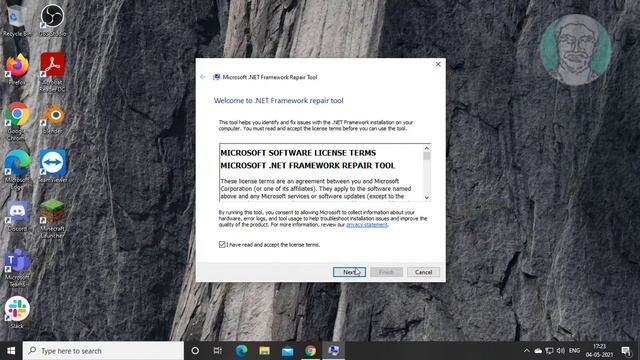Open Task View from taskbar

pos(218,351)
